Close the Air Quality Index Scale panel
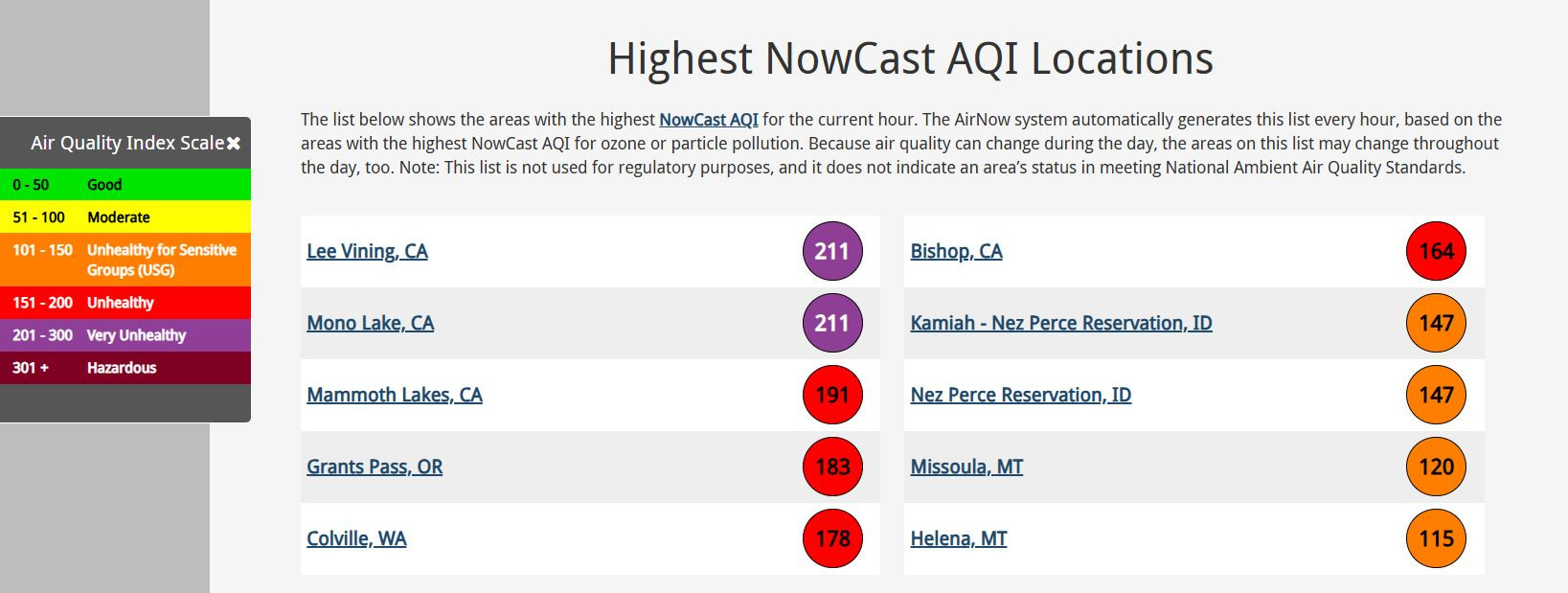Image resolution: width=1568 pixels, height=593 pixels. tap(234, 144)
